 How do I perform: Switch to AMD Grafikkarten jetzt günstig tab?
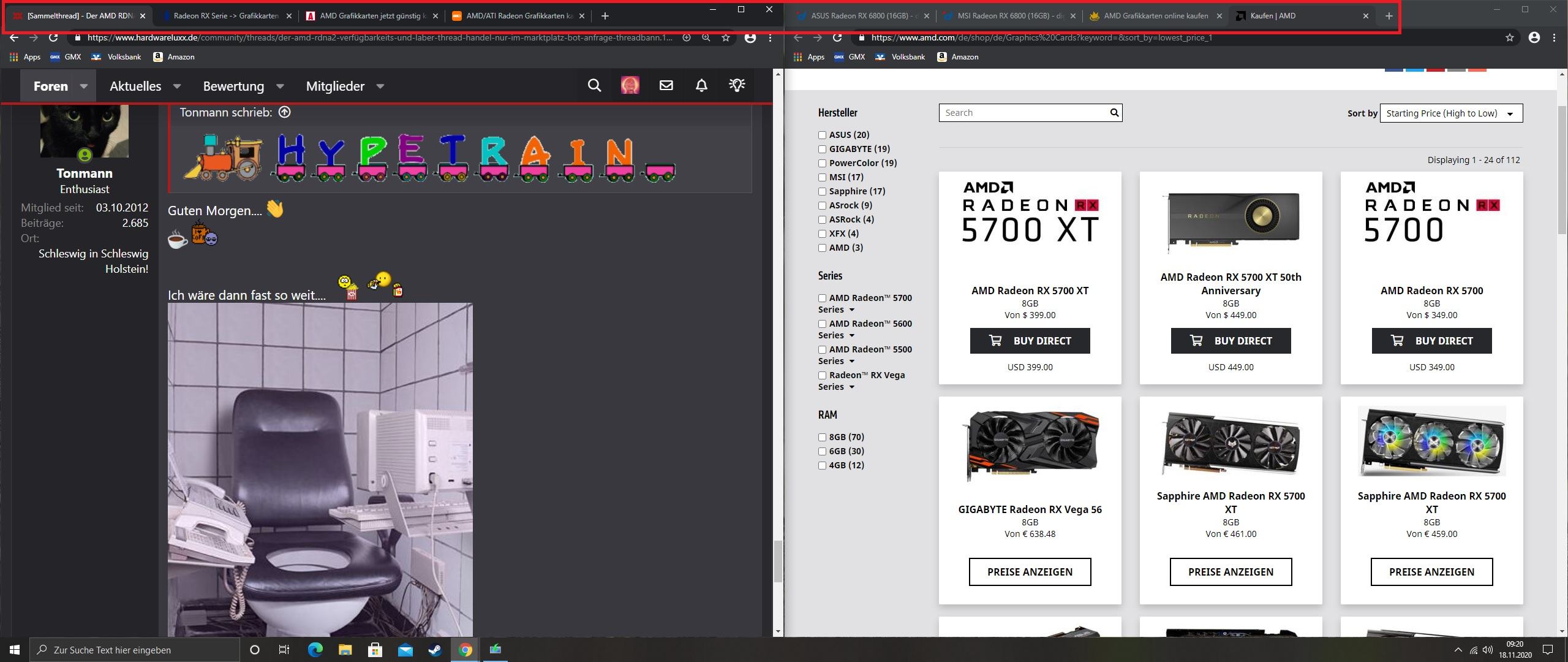[x=372, y=16]
